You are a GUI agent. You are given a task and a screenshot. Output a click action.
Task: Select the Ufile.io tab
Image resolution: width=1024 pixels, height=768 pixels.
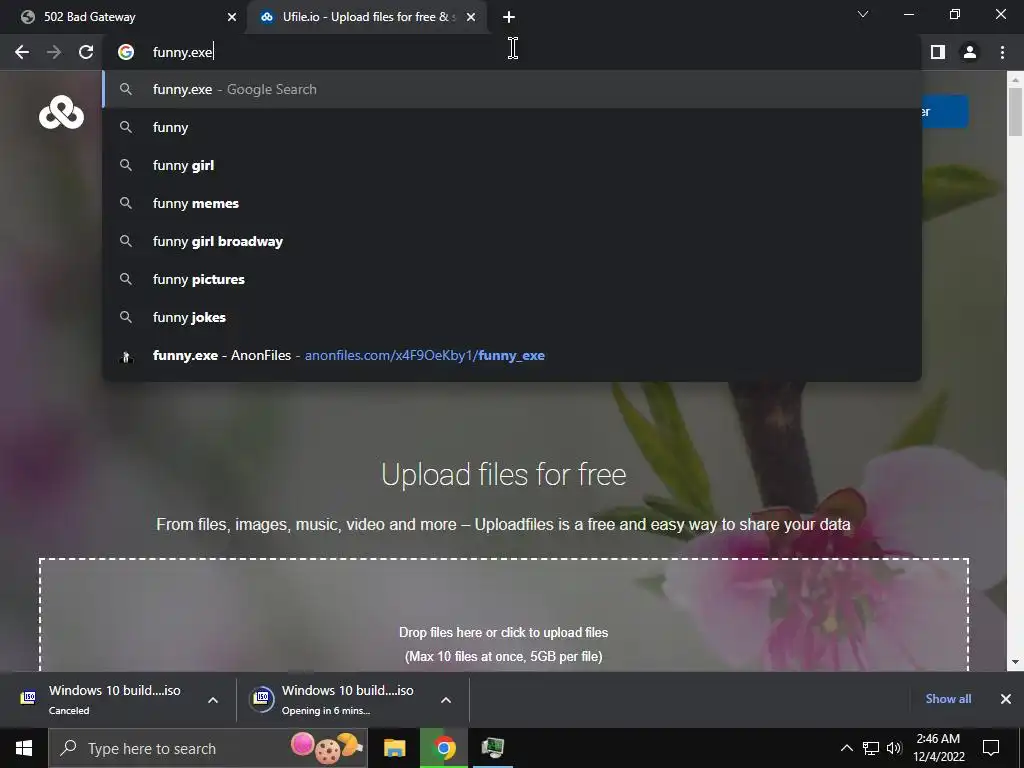pyautogui.click(x=368, y=17)
